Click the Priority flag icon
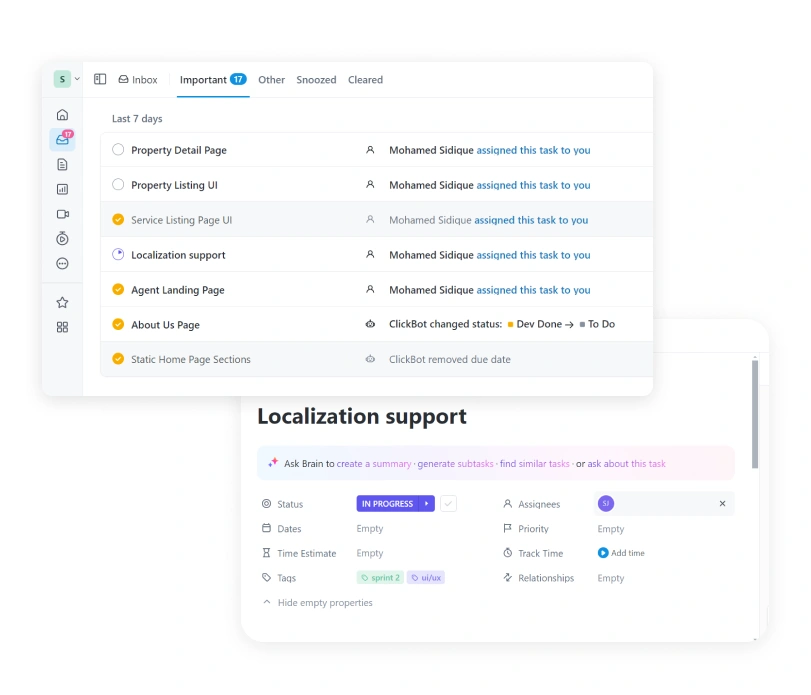Viewport: 811px width, 695px height. tap(507, 528)
